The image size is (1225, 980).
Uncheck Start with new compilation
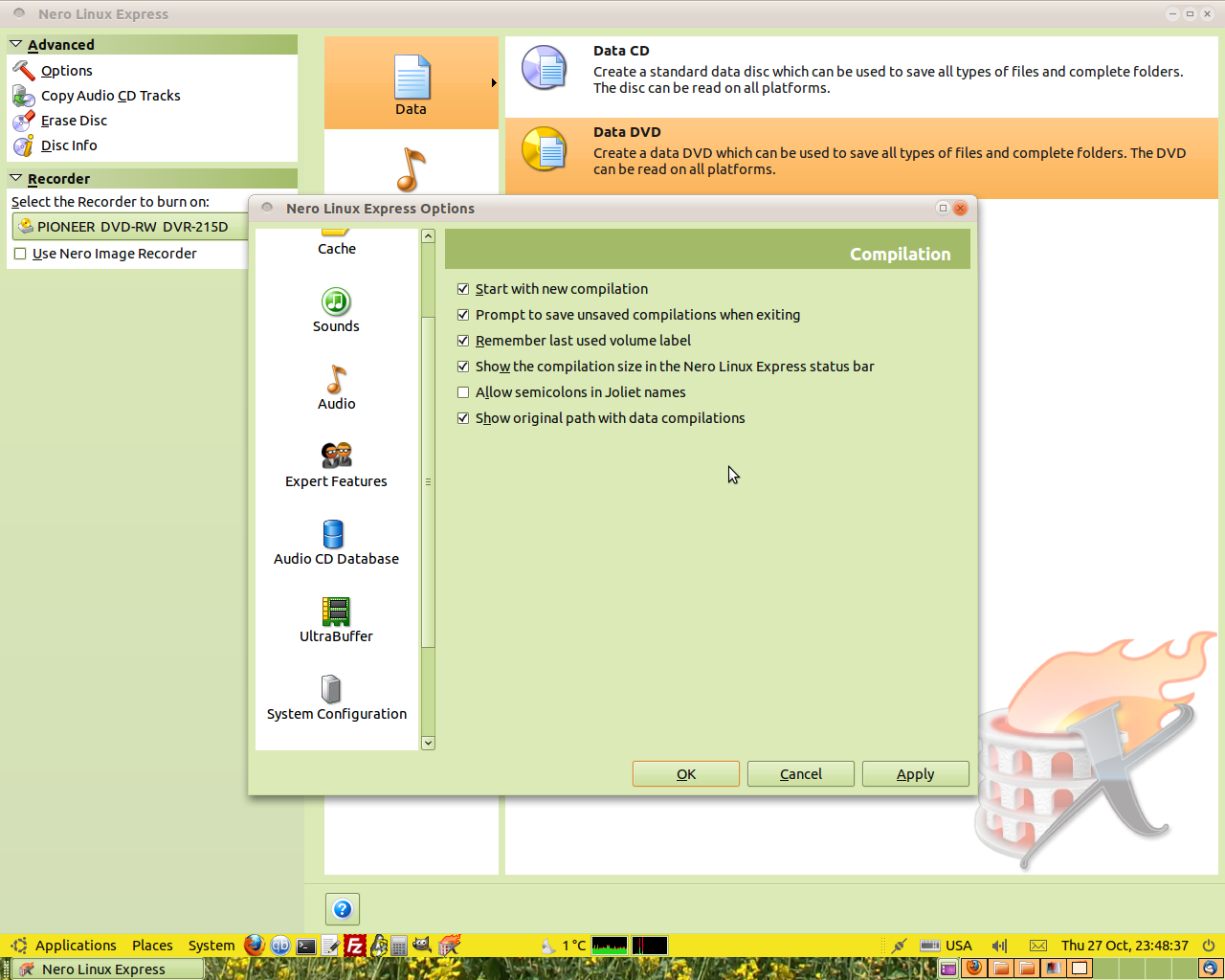coord(463,289)
